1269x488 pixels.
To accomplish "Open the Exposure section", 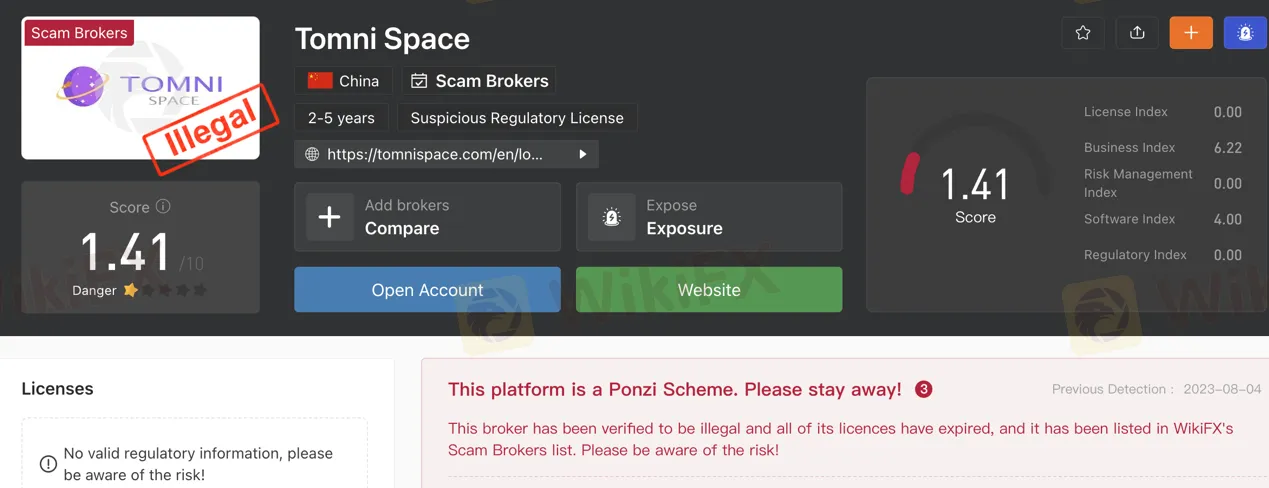I will point(709,217).
